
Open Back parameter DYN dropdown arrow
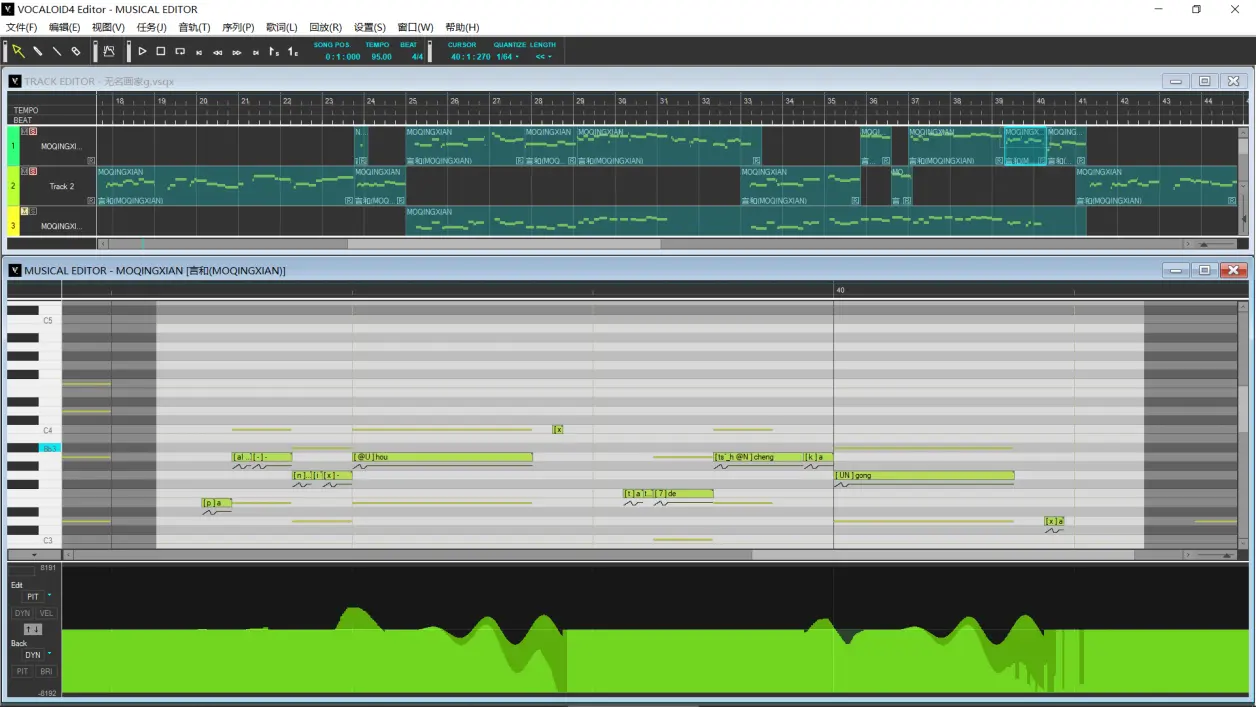[x=49, y=653]
